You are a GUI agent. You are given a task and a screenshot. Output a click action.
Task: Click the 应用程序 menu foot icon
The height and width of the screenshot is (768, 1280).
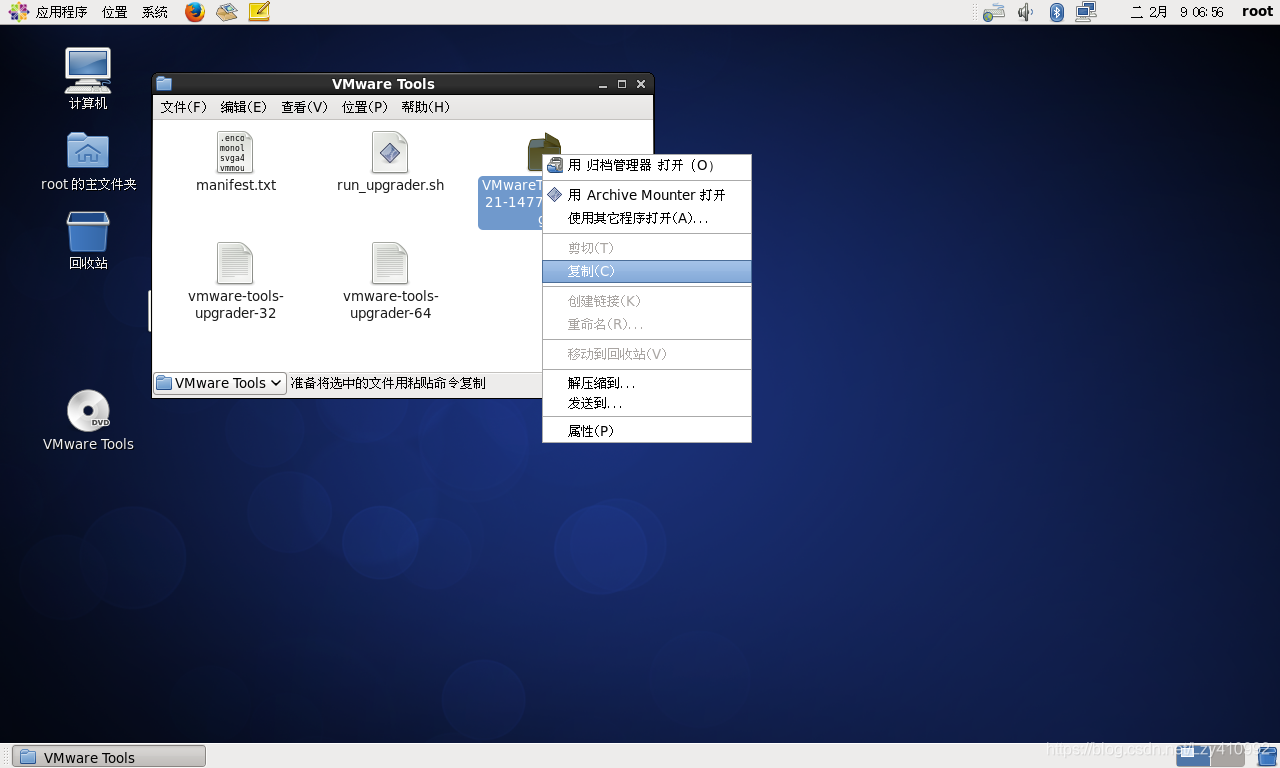[19, 12]
